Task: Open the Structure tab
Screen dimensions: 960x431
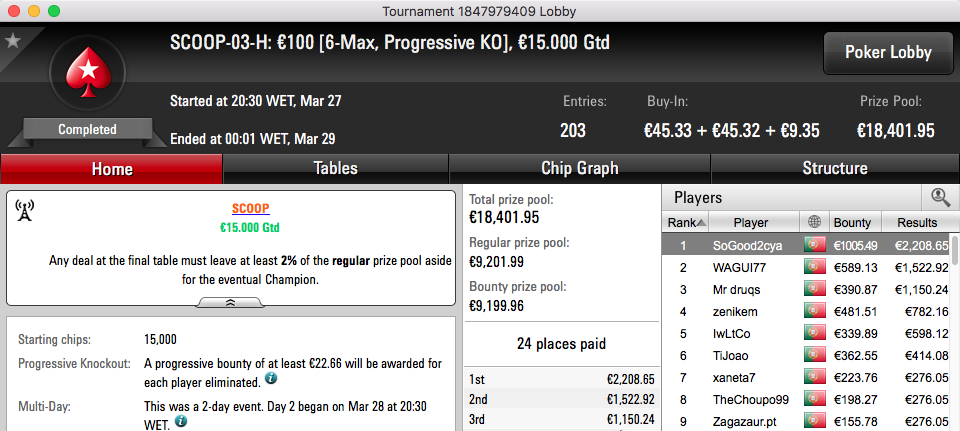Action: (835, 168)
